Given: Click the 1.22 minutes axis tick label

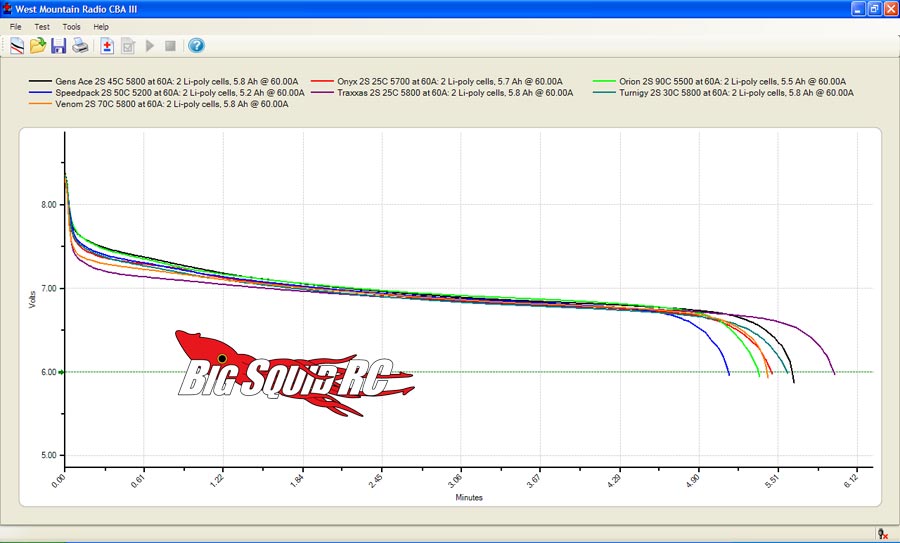Looking at the screenshot, I should pyautogui.click(x=216, y=481).
